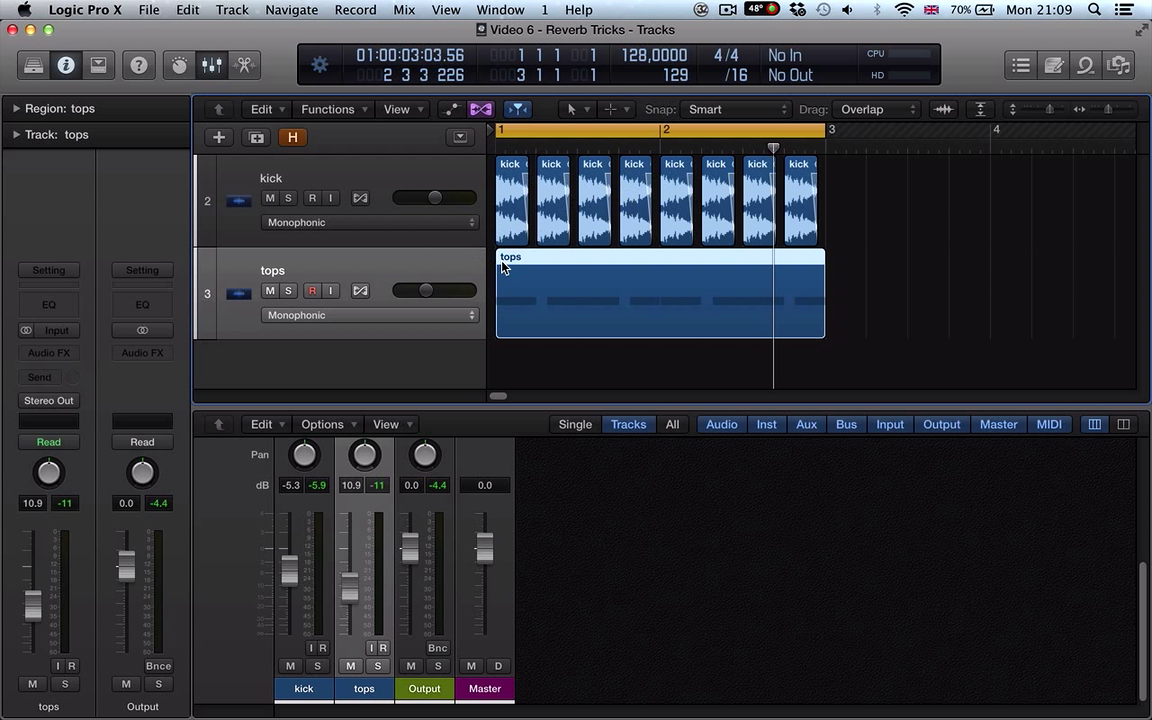Open the Navigate menu
This screenshot has height=720, width=1152.
291,10
